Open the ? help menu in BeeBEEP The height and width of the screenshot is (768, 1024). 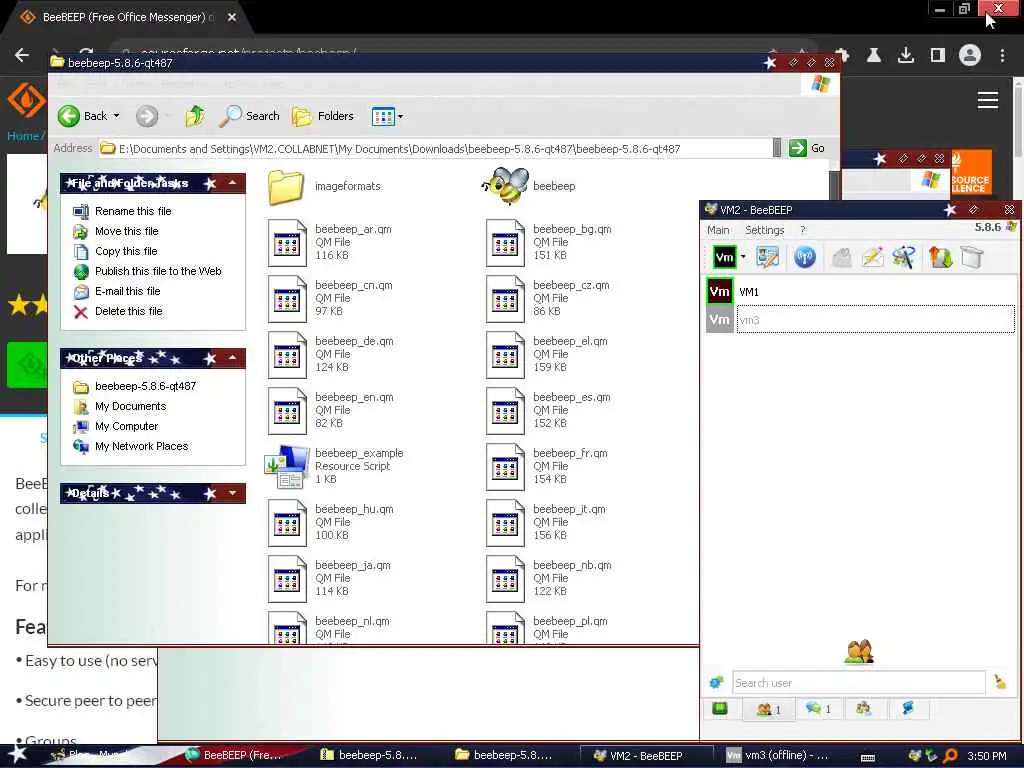tap(803, 230)
